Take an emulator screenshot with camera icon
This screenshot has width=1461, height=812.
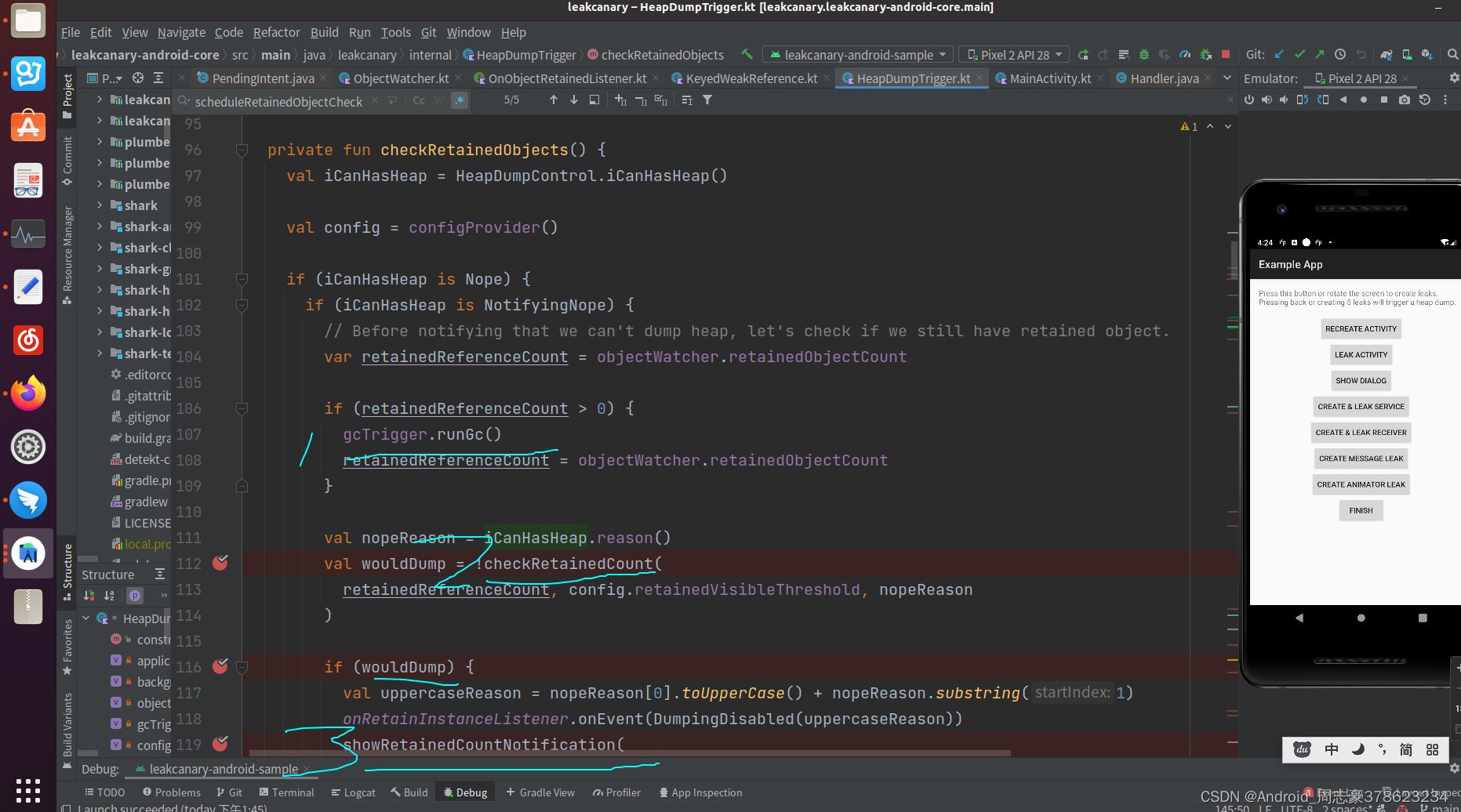pos(1405,100)
